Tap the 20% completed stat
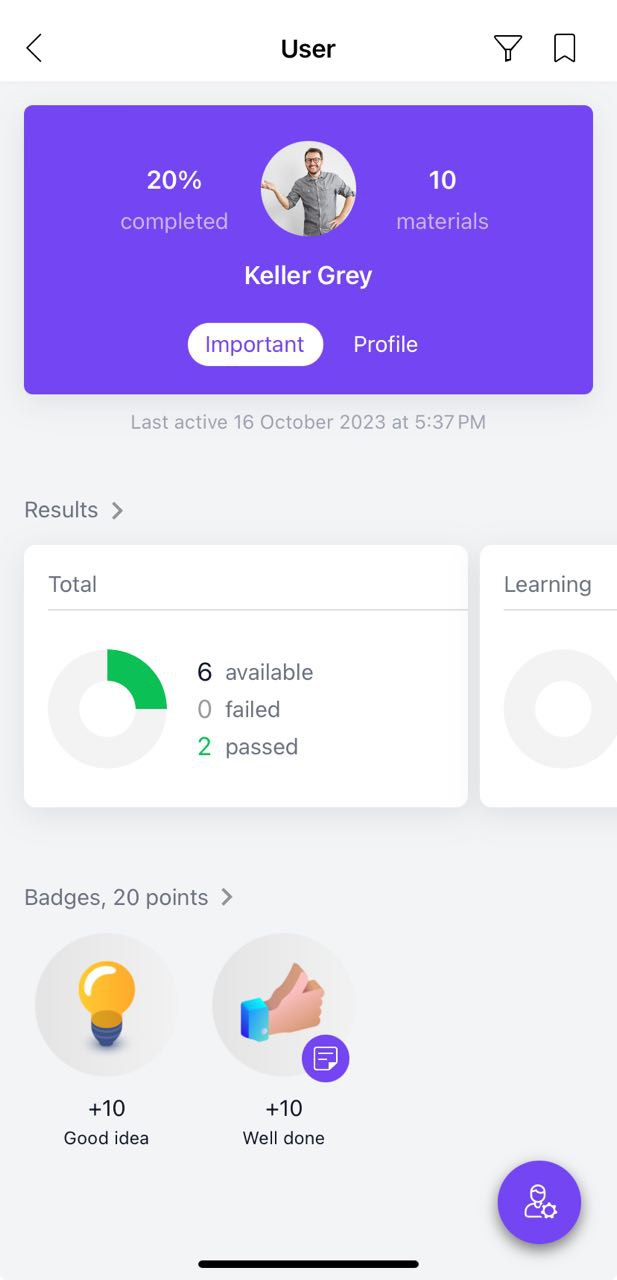 [174, 199]
